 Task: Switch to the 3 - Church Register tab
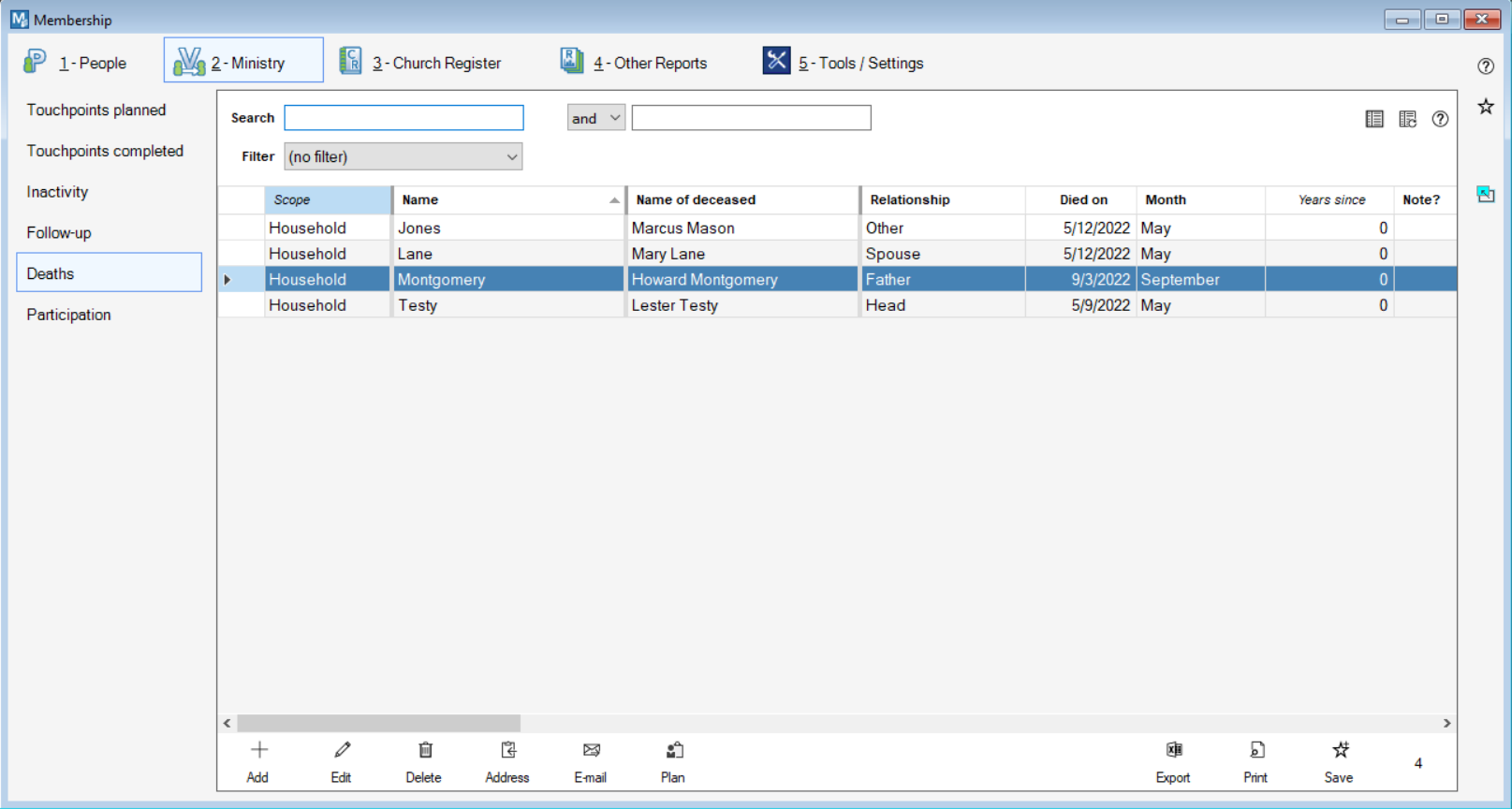point(421,63)
